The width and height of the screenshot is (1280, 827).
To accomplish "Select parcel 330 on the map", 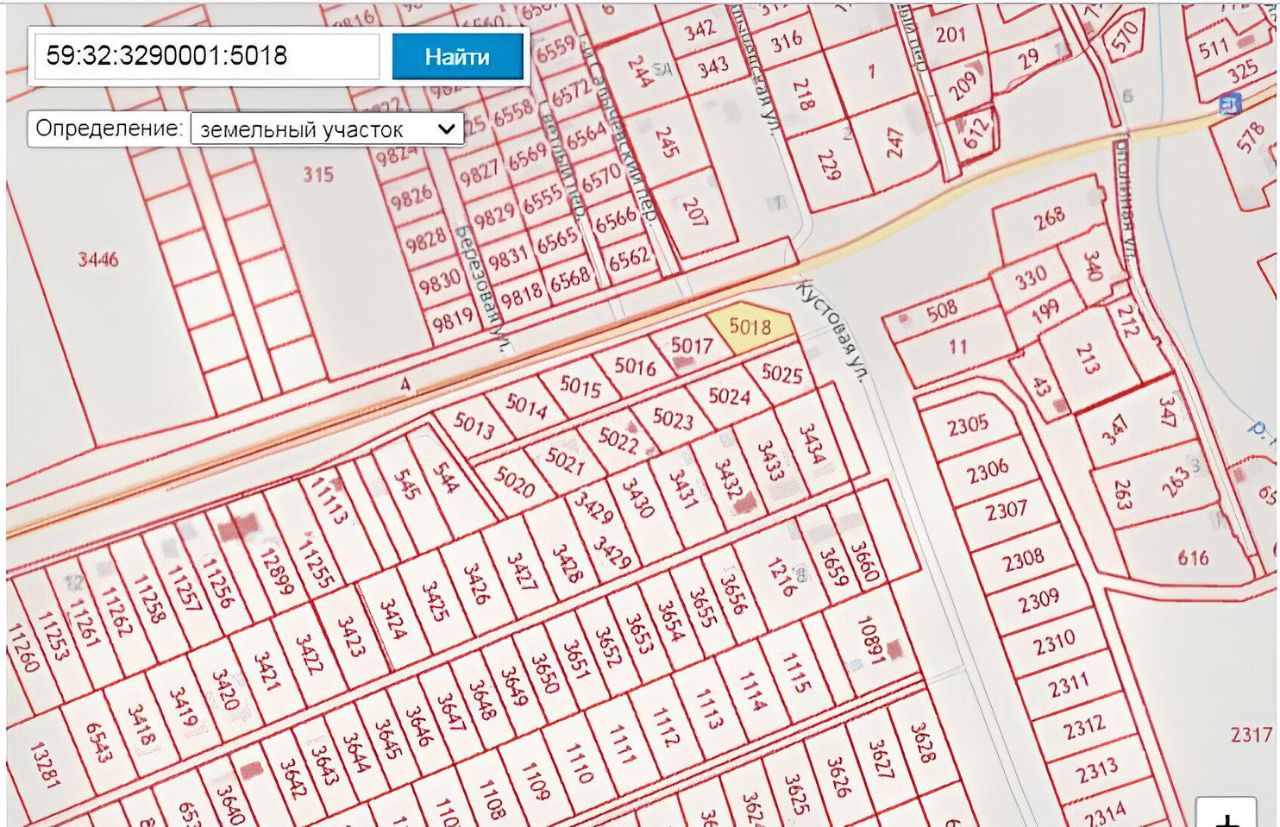I will (x=1030, y=277).
